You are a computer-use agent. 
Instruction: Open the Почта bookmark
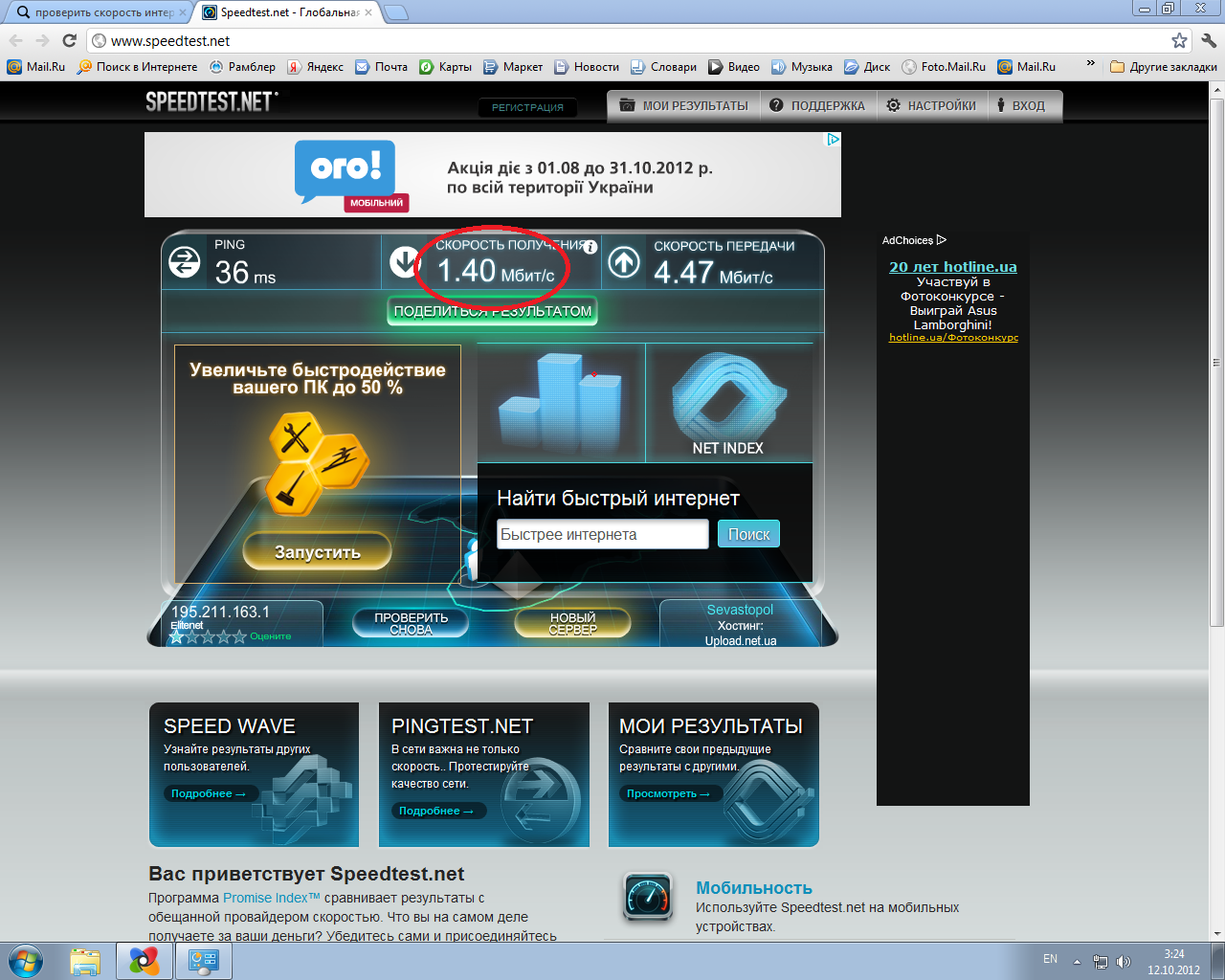pyautogui.click(x=381, y=67)
